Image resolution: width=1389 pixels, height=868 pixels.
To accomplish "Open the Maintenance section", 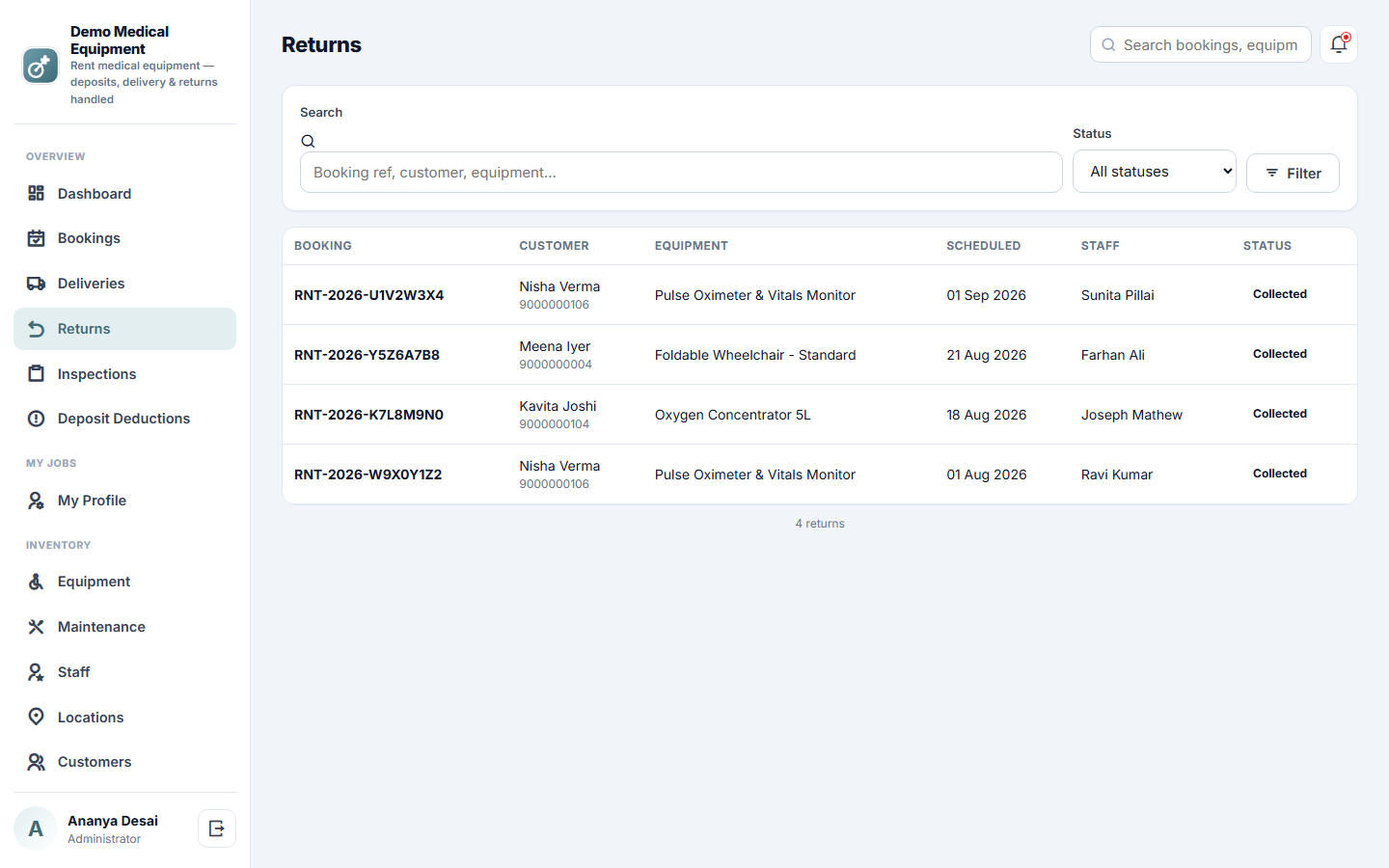I will pyautogui.click(x=125, y=627).
